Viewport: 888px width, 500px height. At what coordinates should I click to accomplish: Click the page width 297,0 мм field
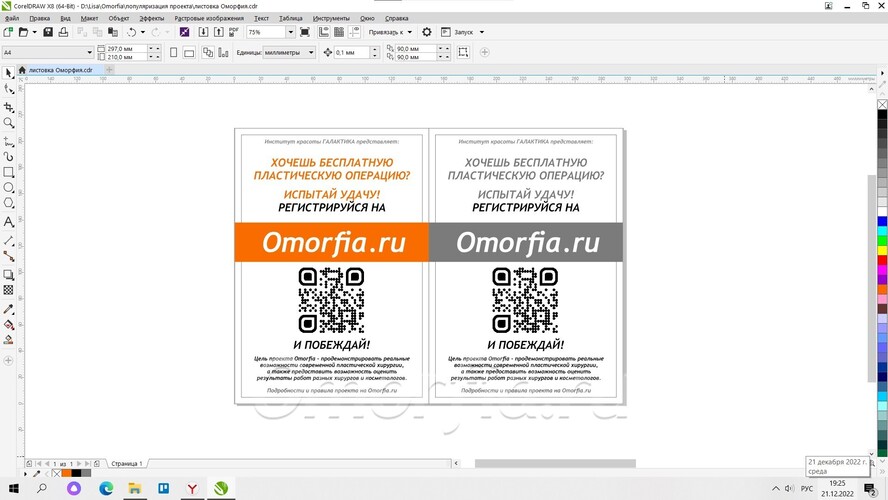point(127,49)
